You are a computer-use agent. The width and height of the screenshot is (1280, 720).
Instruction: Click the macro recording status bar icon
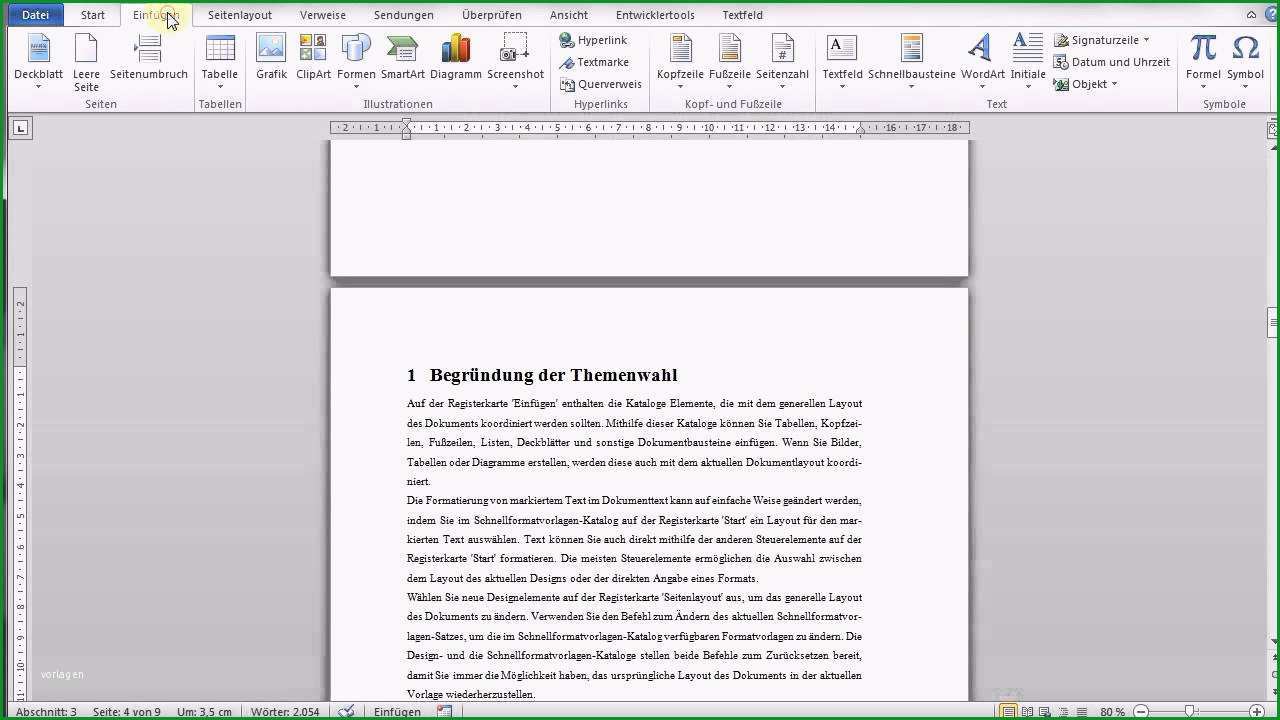(444, 711)
